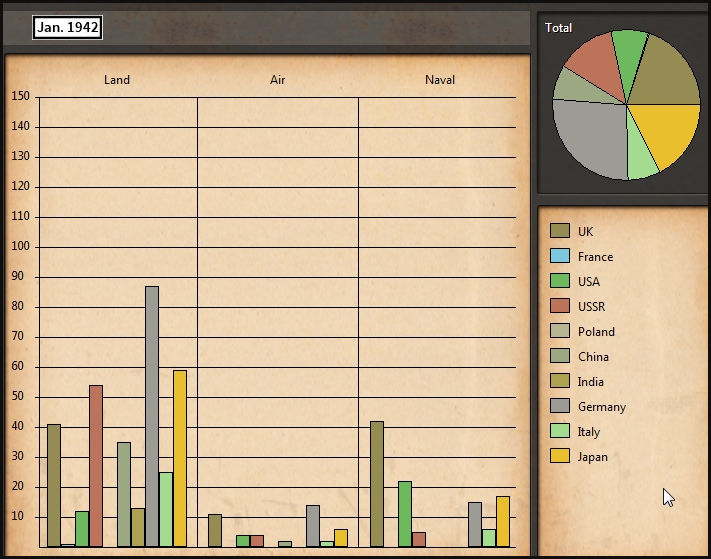Click the China legend entry text

click(593, 357)
